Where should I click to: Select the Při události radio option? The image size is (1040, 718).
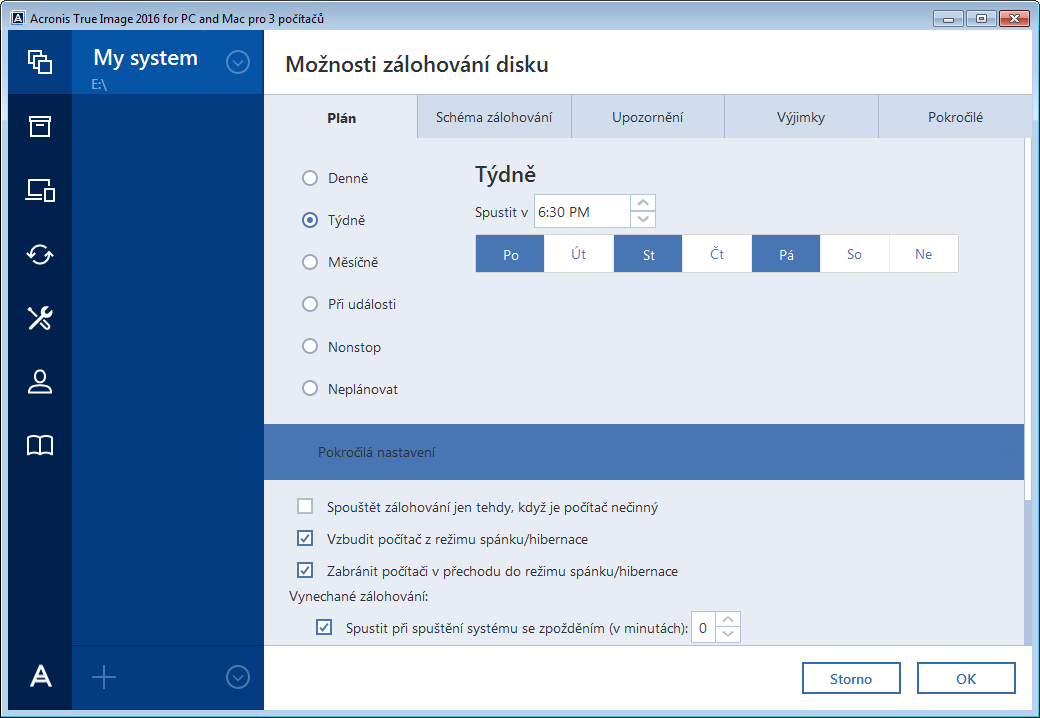pos(310,304)
